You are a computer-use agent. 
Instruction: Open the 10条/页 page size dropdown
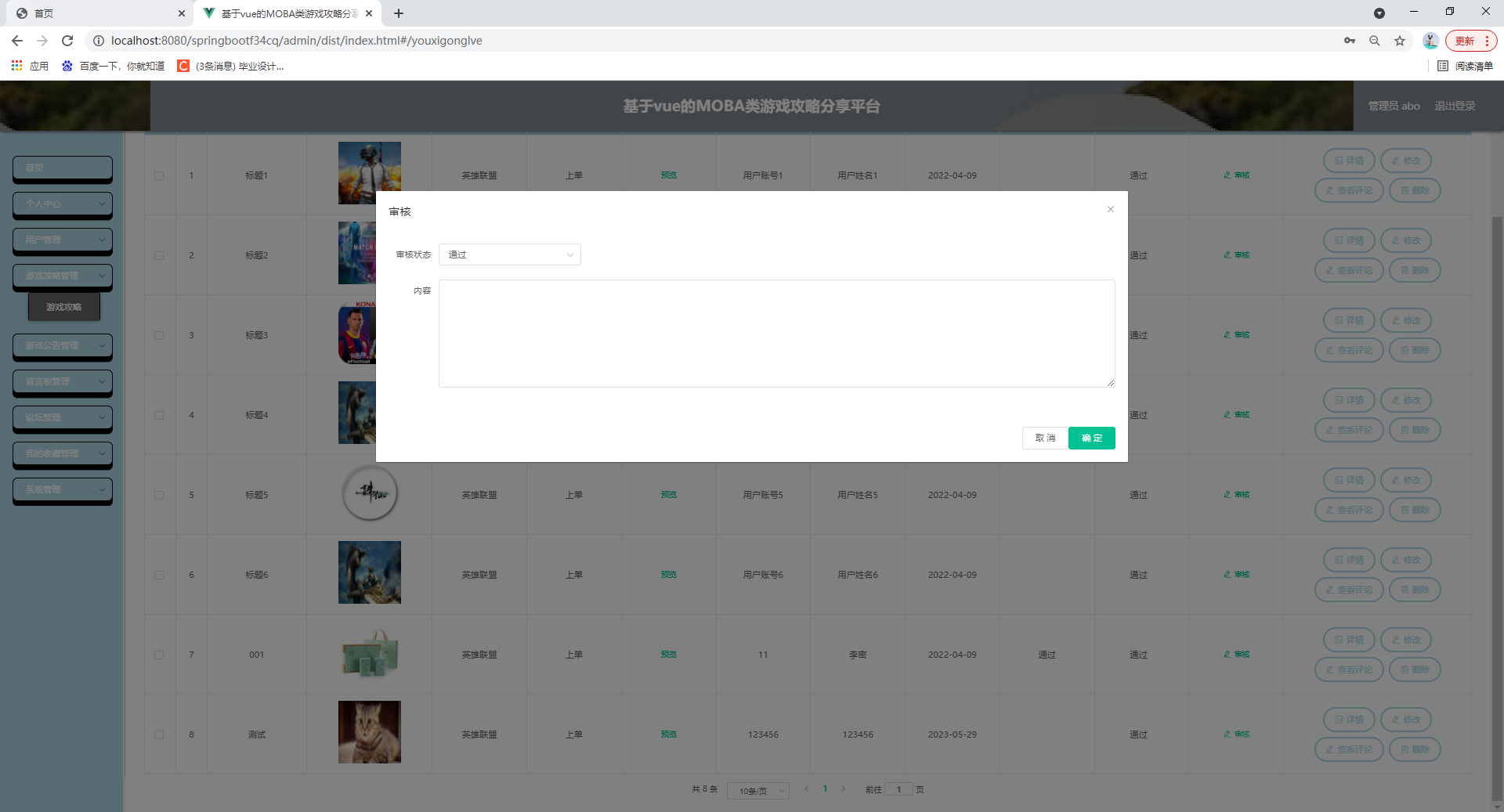757,791
